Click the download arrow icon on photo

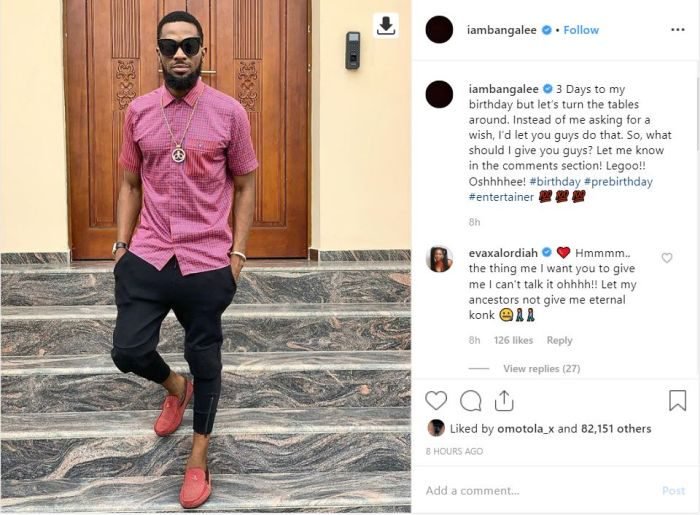[386, 25]
